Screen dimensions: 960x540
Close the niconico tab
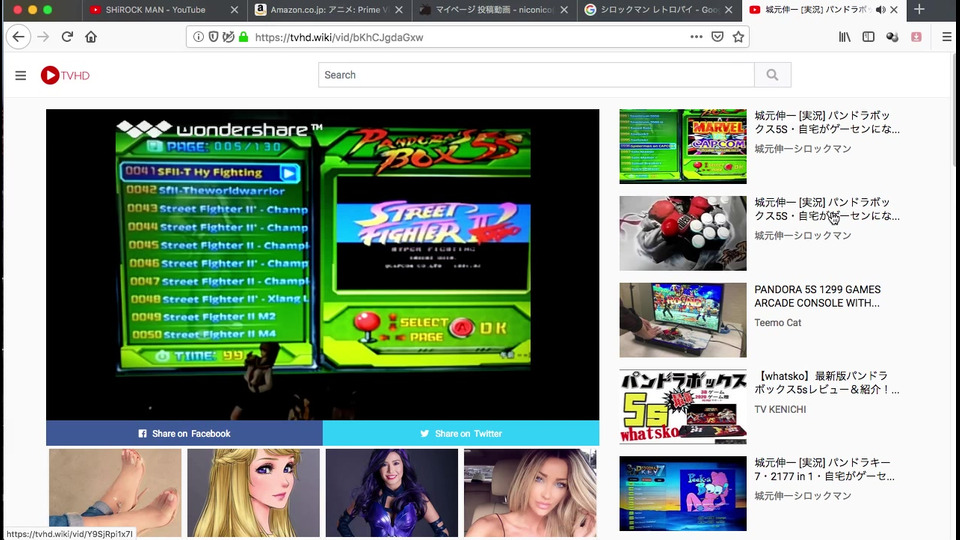pos(564,10)
